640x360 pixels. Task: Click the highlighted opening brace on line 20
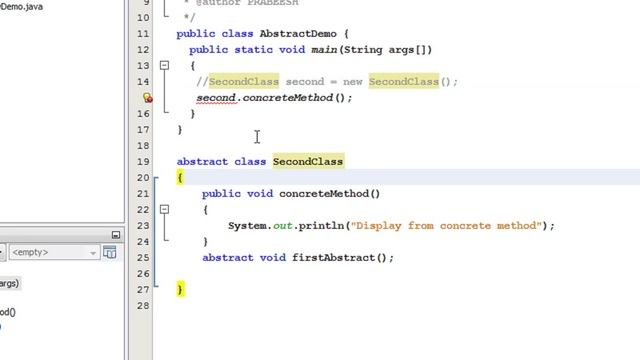[x=180, y=178]
